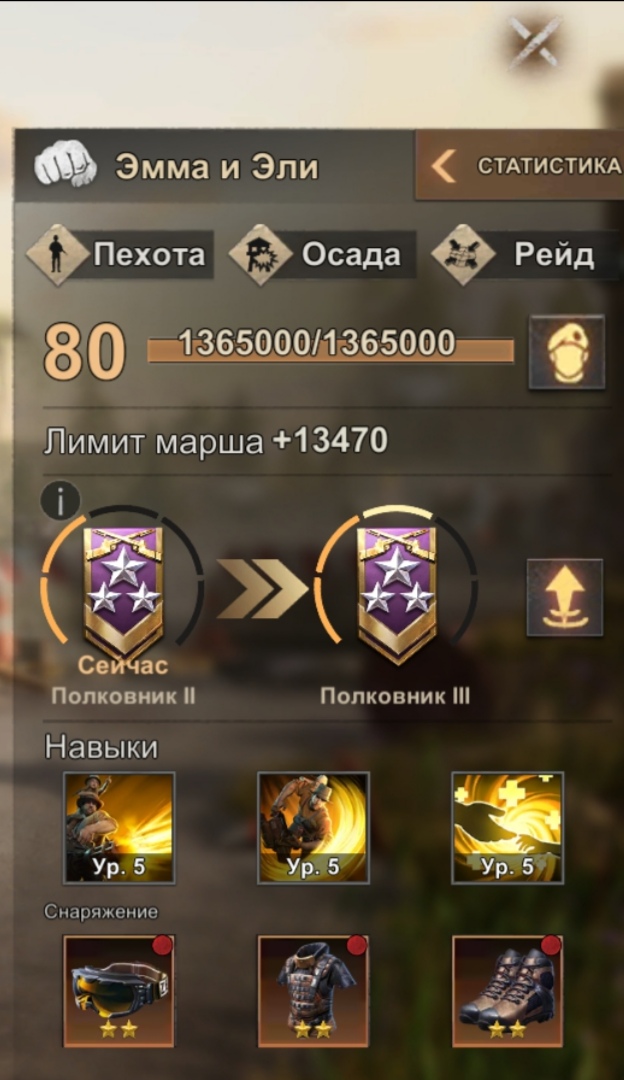Click the back chevron next to СТАТИСТИКА
This screenshot has width=624, height=1080.
(443, 166)
